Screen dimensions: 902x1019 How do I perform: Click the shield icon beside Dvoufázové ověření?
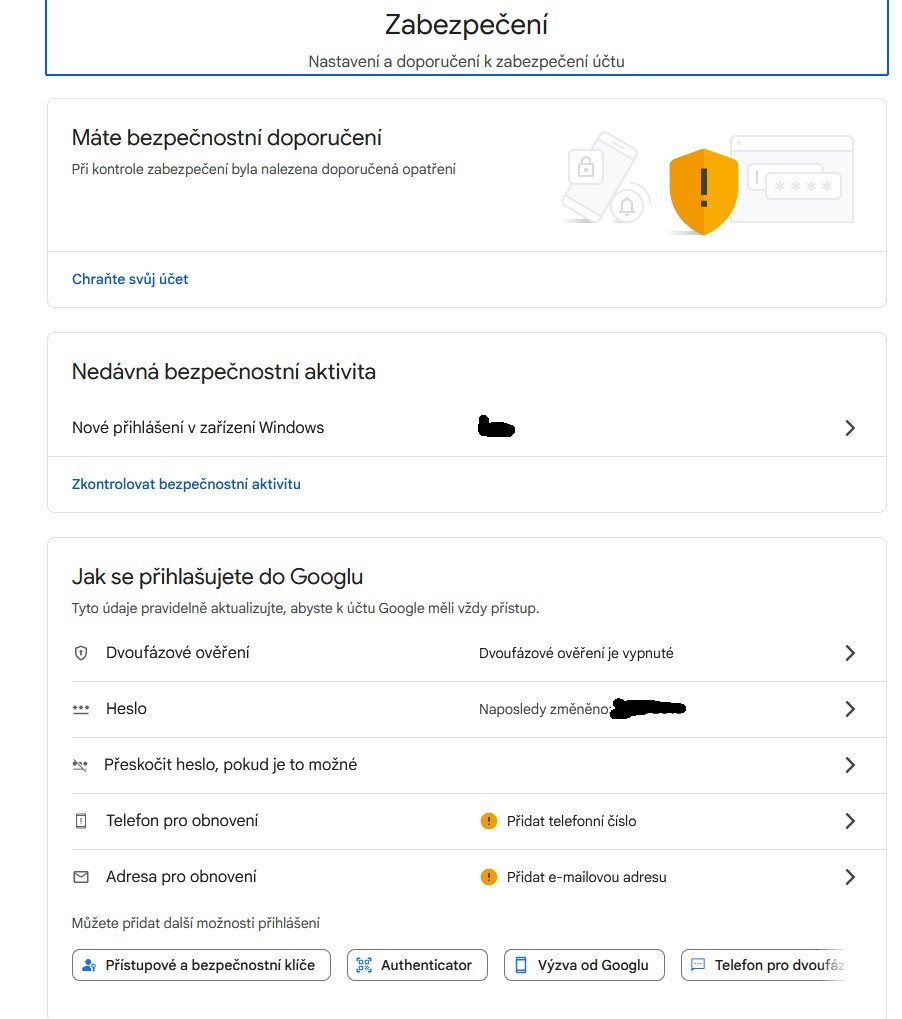click(x=81, y=653)
